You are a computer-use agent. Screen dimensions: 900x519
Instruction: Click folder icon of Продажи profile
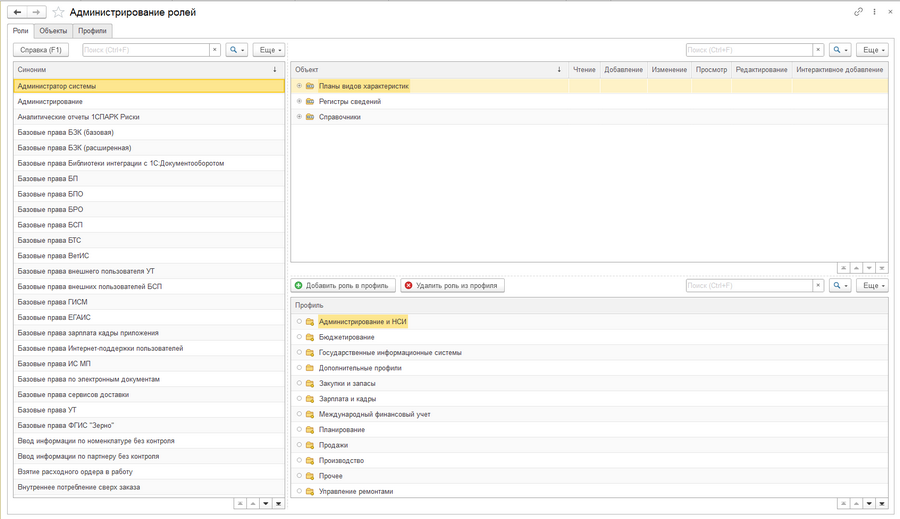point(310,445)
